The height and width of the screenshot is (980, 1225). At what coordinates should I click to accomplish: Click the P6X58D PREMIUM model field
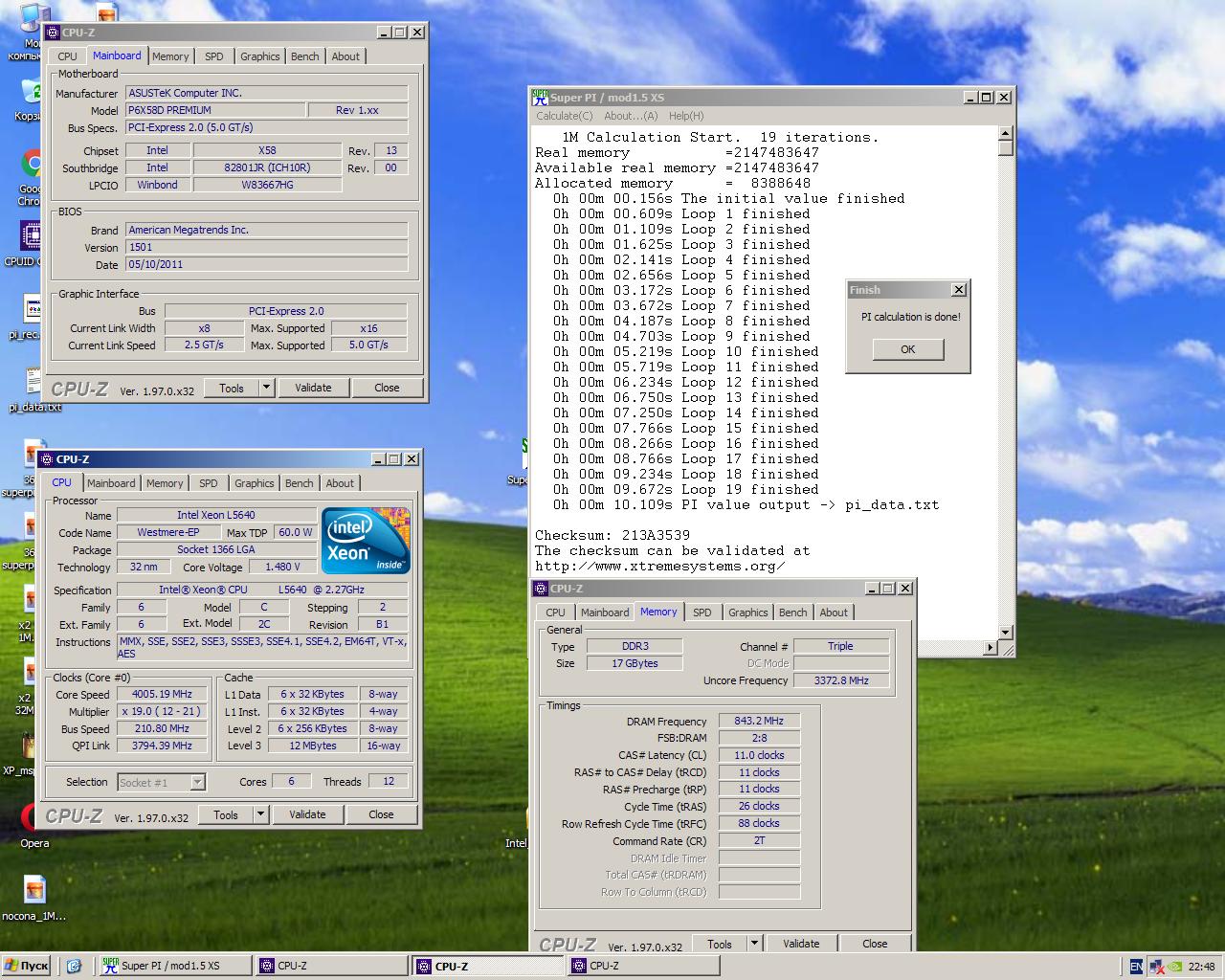point(216,110)
